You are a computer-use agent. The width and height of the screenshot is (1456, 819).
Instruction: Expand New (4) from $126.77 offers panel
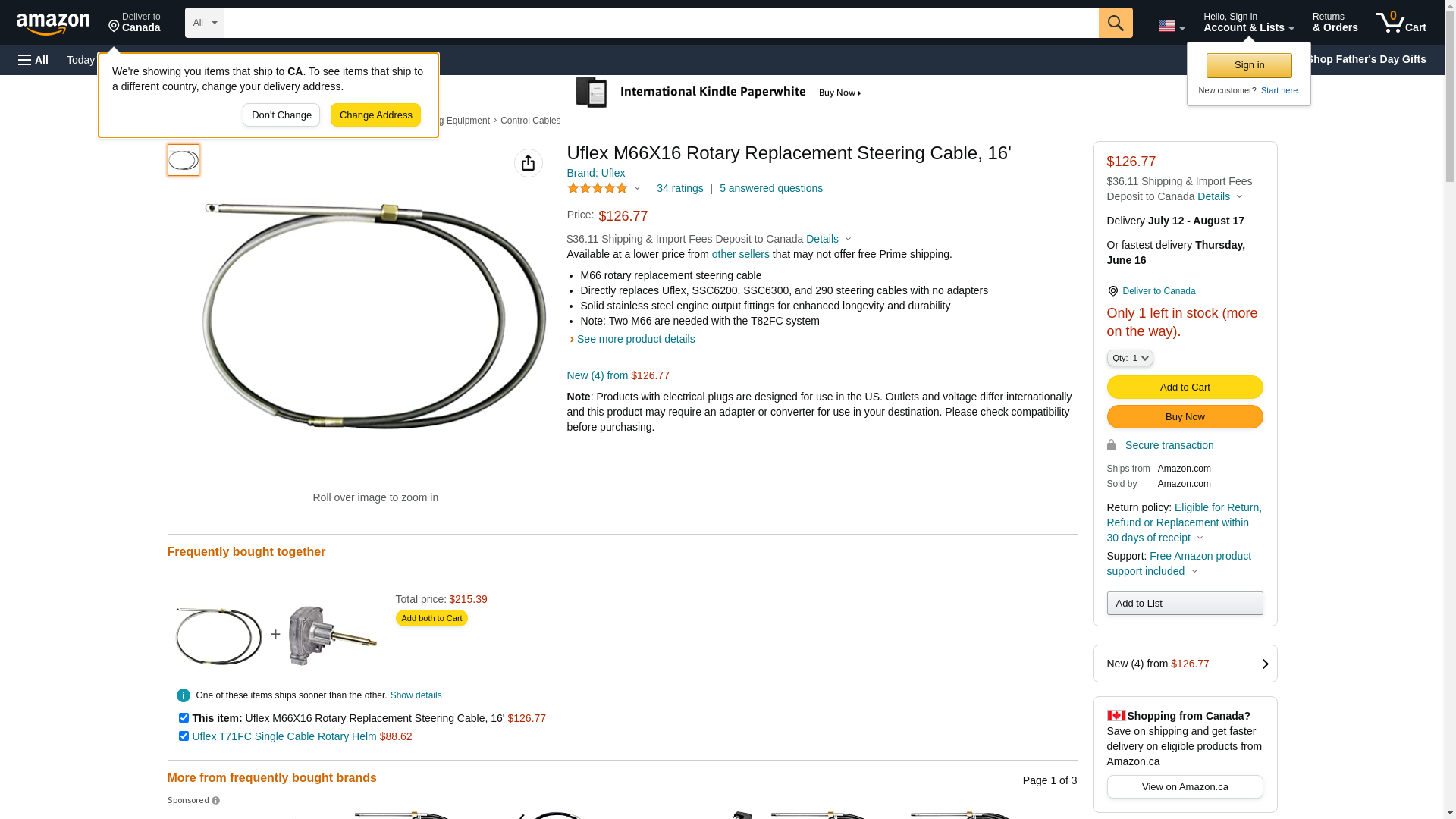[1185, 664]
